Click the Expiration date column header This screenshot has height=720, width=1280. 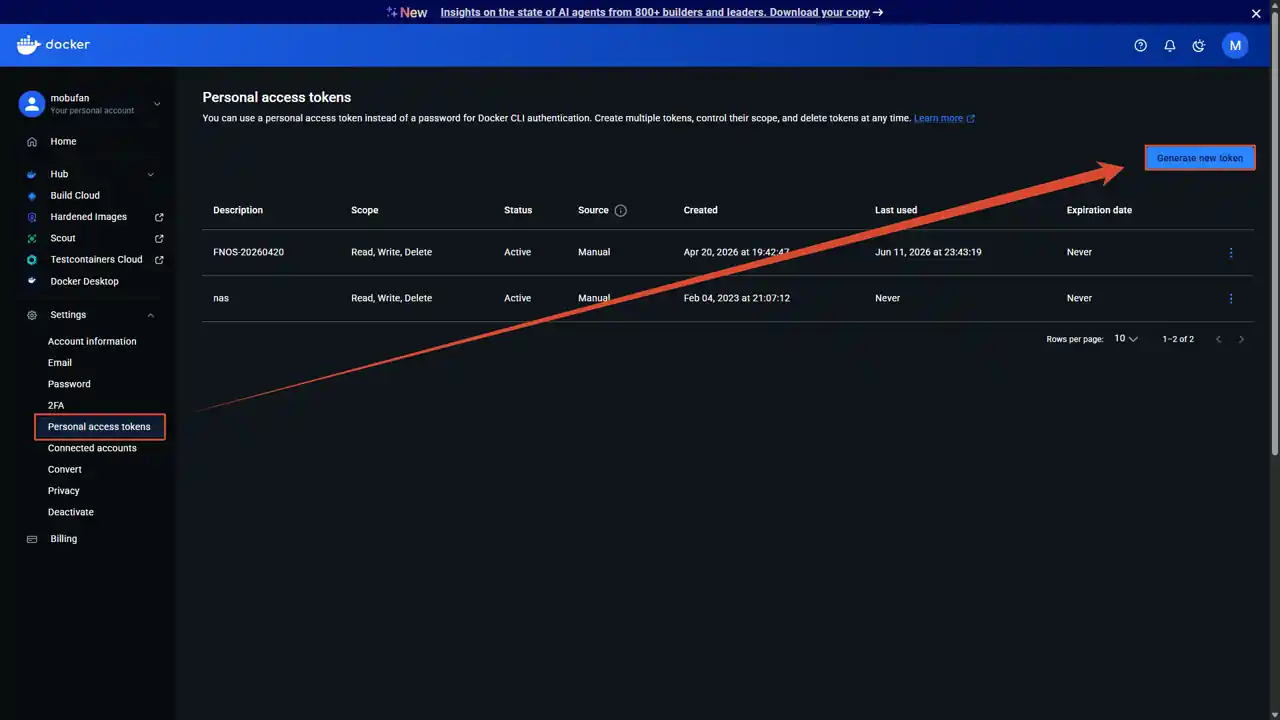pyautogui.click(x=1099, y=210)
